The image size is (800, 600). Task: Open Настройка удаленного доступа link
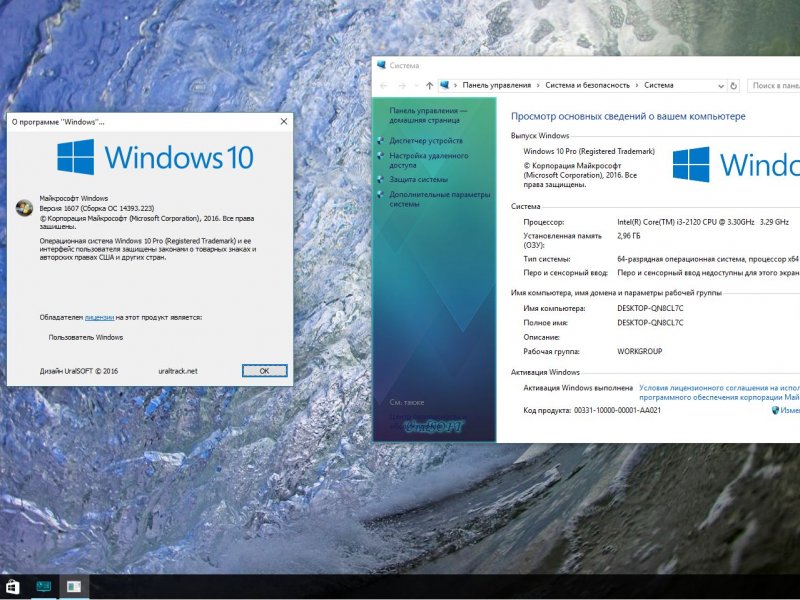coord(428,160)
